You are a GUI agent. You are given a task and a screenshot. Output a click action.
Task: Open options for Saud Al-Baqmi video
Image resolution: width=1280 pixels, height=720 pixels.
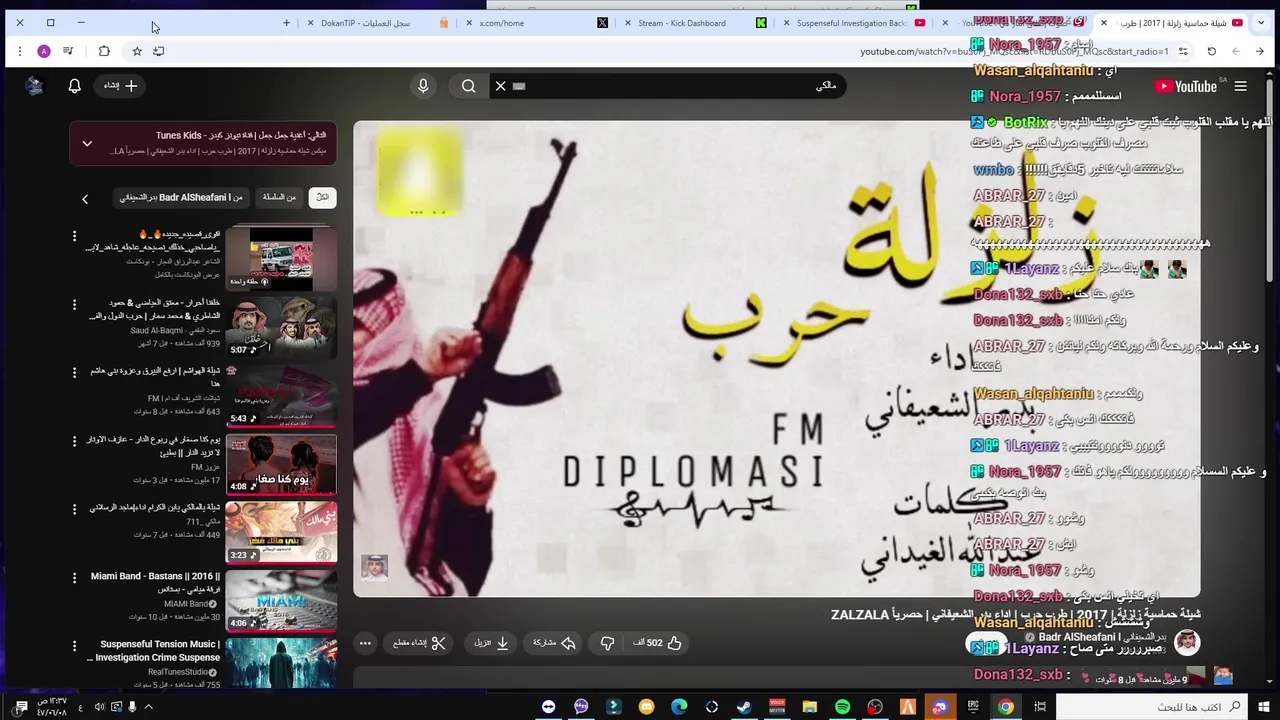(74, 304)
